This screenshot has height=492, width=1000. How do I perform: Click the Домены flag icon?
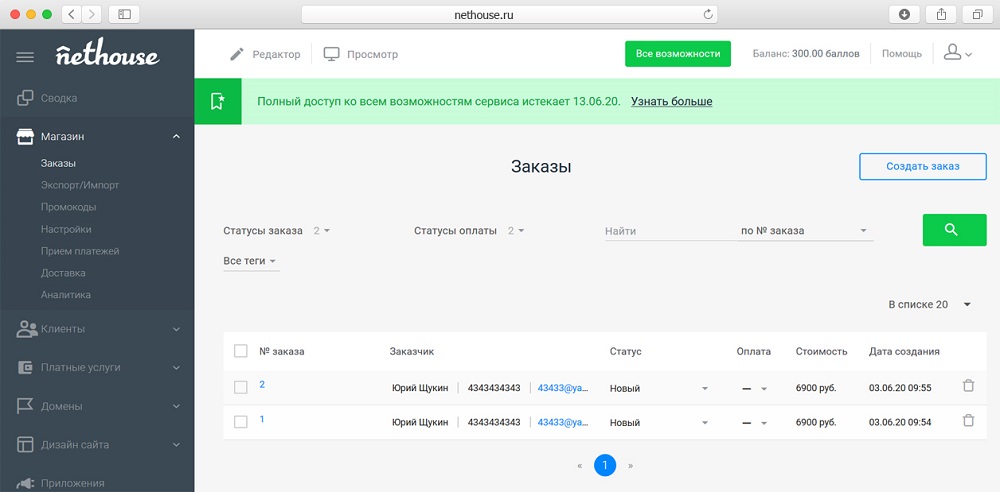coord(25,406)
